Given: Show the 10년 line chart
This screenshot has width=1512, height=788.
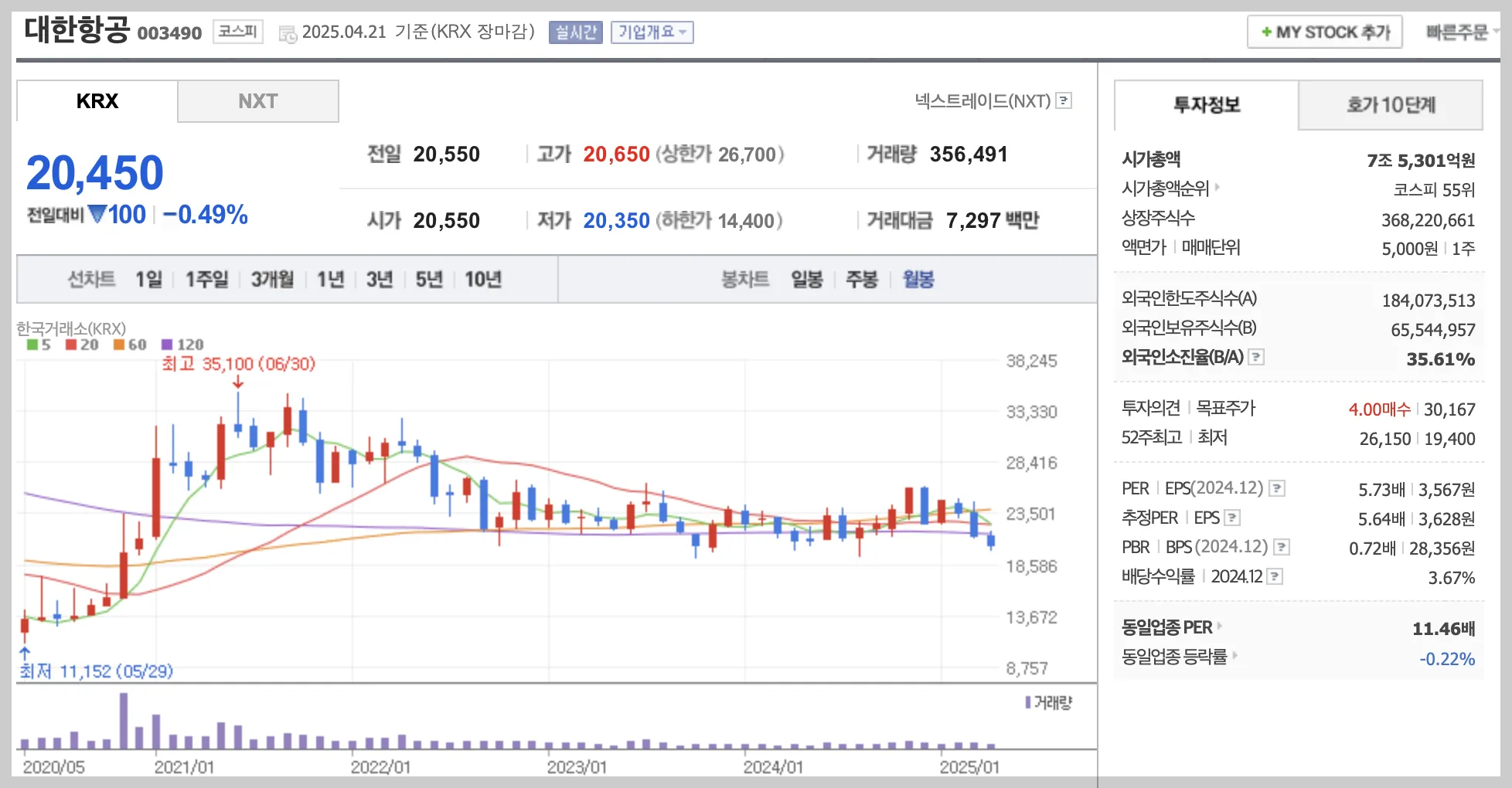Looking at the screenshot, I should 483,279.
